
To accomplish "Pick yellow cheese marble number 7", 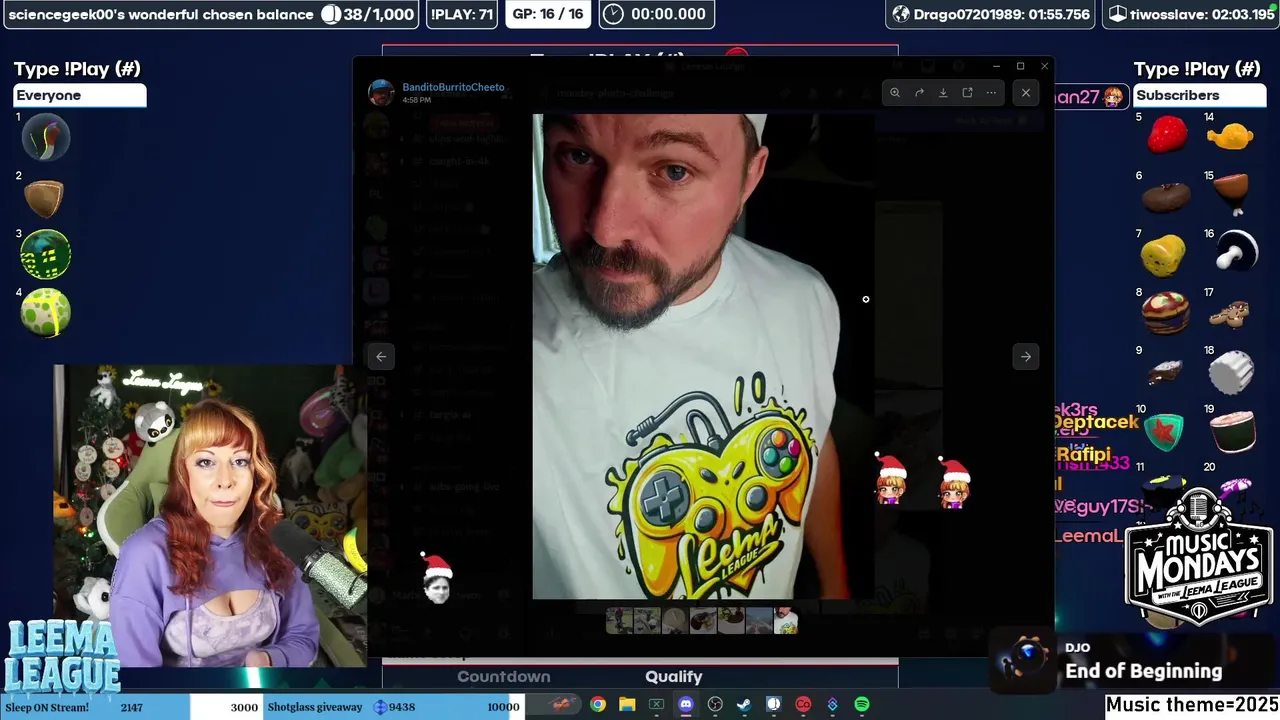I will (1162, 255).
